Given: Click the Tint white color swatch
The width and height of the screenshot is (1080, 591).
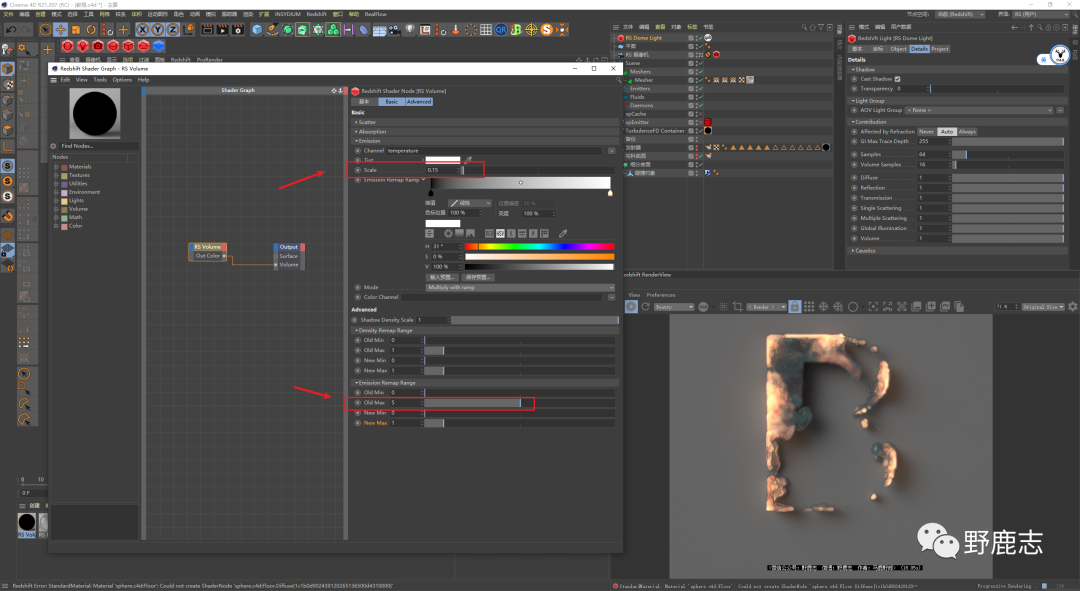Looking at the screenshot, I should (x=443, y=160).
